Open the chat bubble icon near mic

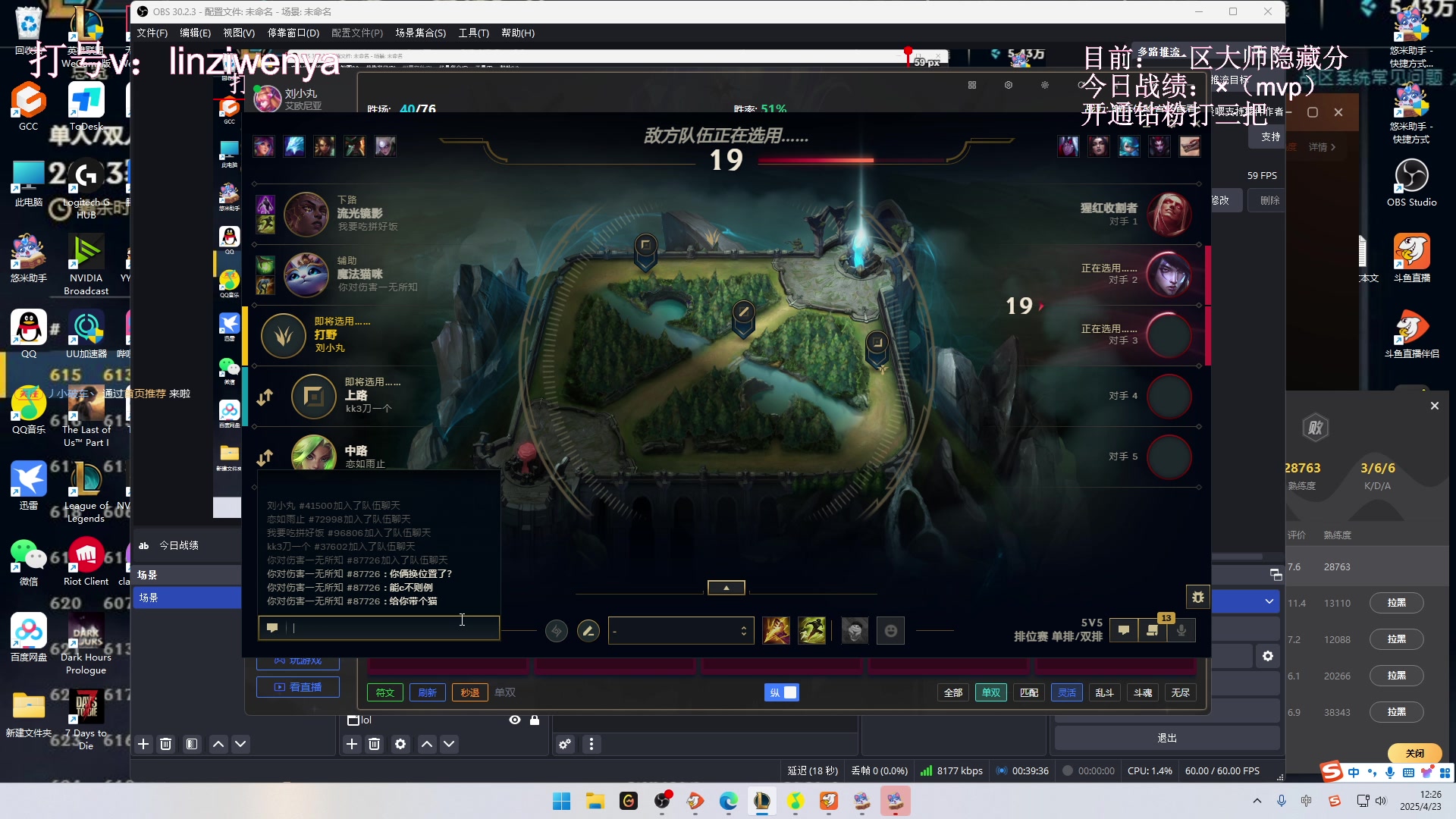click(x=1124, y=630)
